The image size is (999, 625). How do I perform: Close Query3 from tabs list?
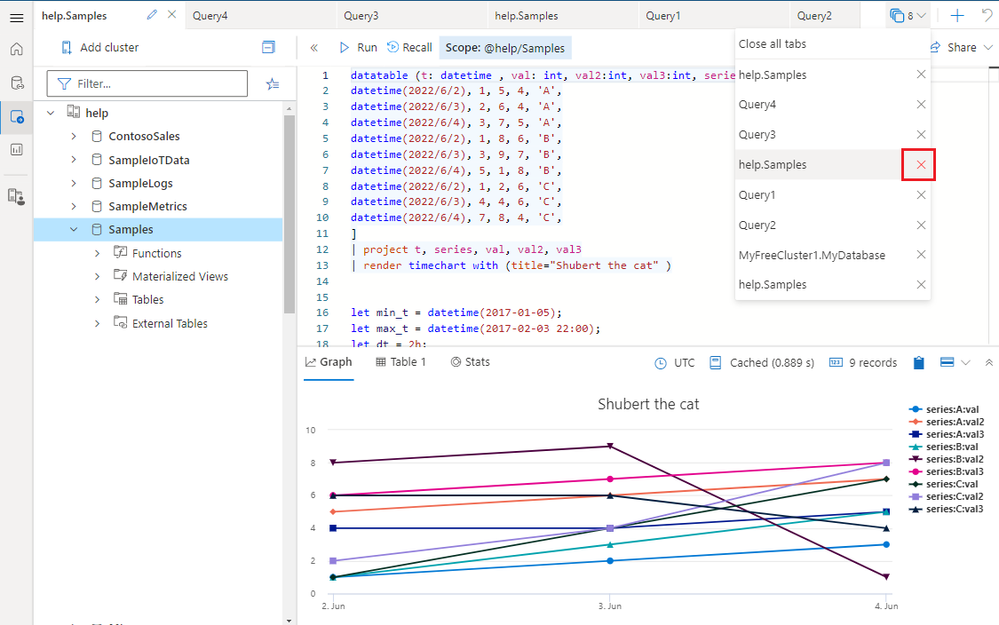pyautogui.click(x=921, y=134)
